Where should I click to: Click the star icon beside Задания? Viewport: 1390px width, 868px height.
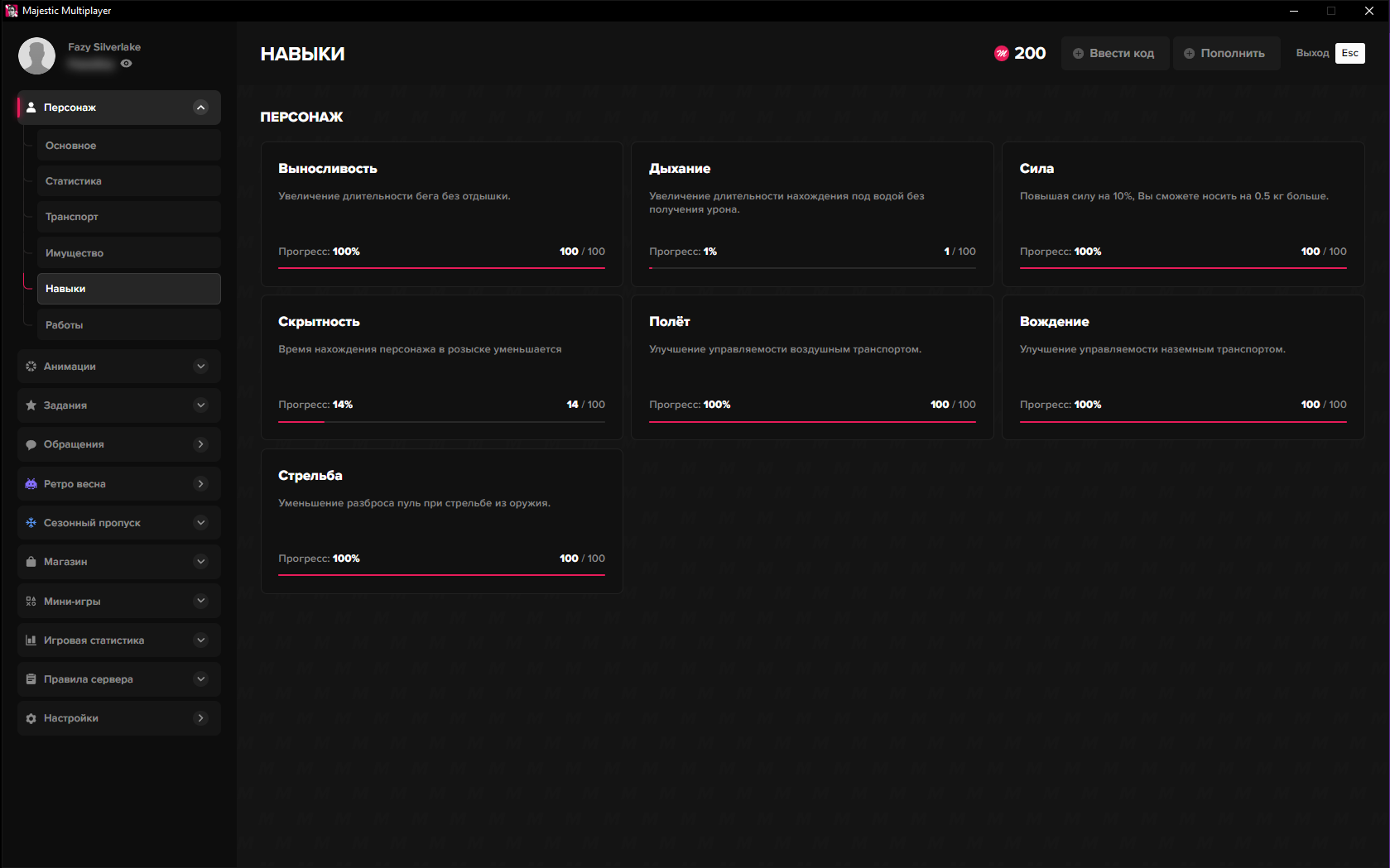click(x=31, y=405)
